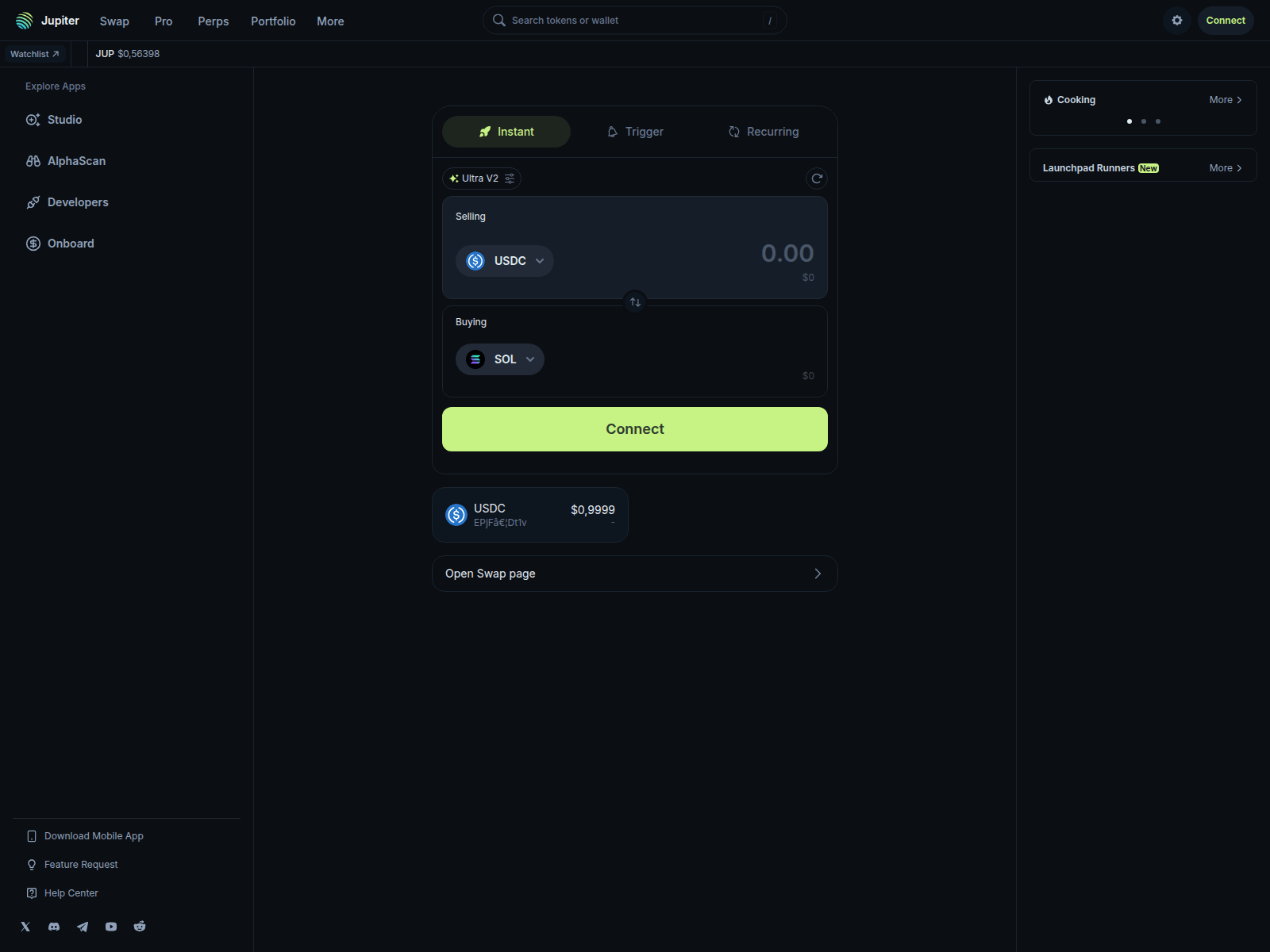Switch to the Trigger tab
The width and height of the screenshot is (1270, 952).
click(x=635, y=132)
